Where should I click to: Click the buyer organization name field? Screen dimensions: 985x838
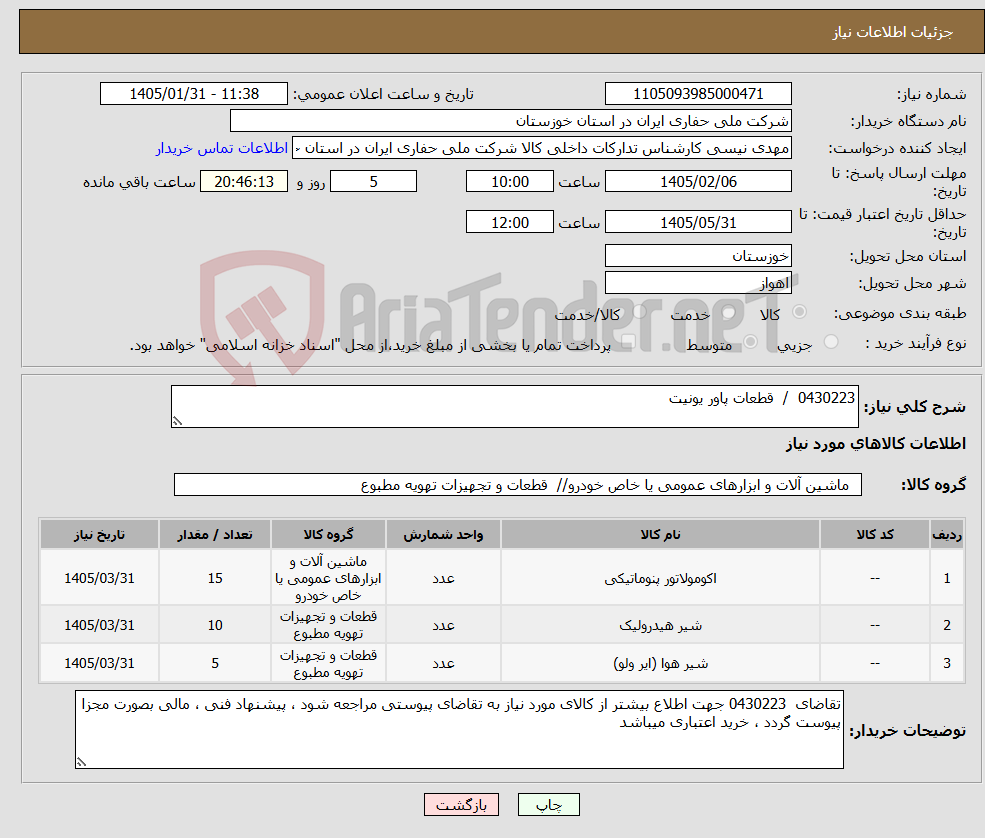click(511, 121)
